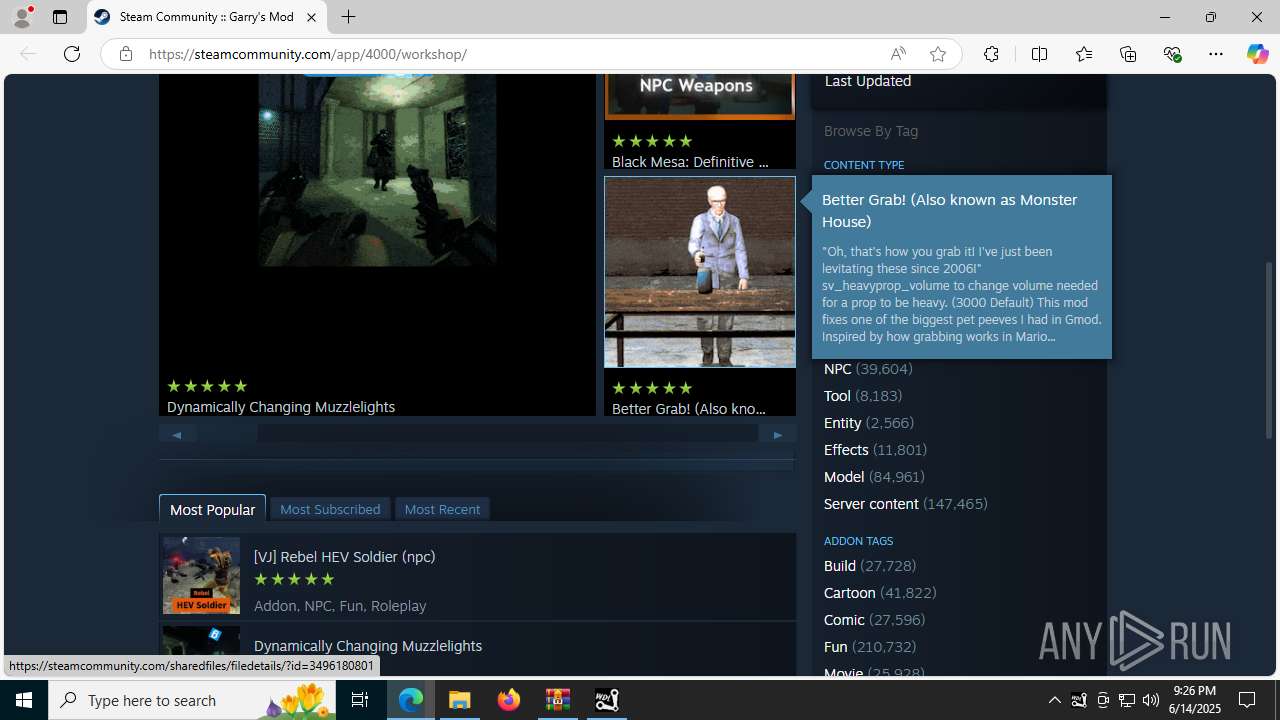The height and width of the screenshot is (720, 1280).
Task: Open a new tab with plus icon
Action: pos(348,17)
